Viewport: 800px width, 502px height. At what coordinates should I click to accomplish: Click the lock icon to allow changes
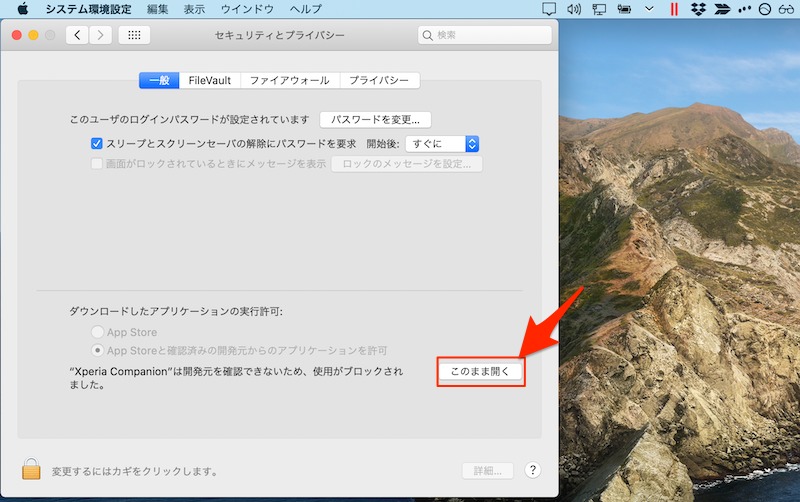point(31,468)
